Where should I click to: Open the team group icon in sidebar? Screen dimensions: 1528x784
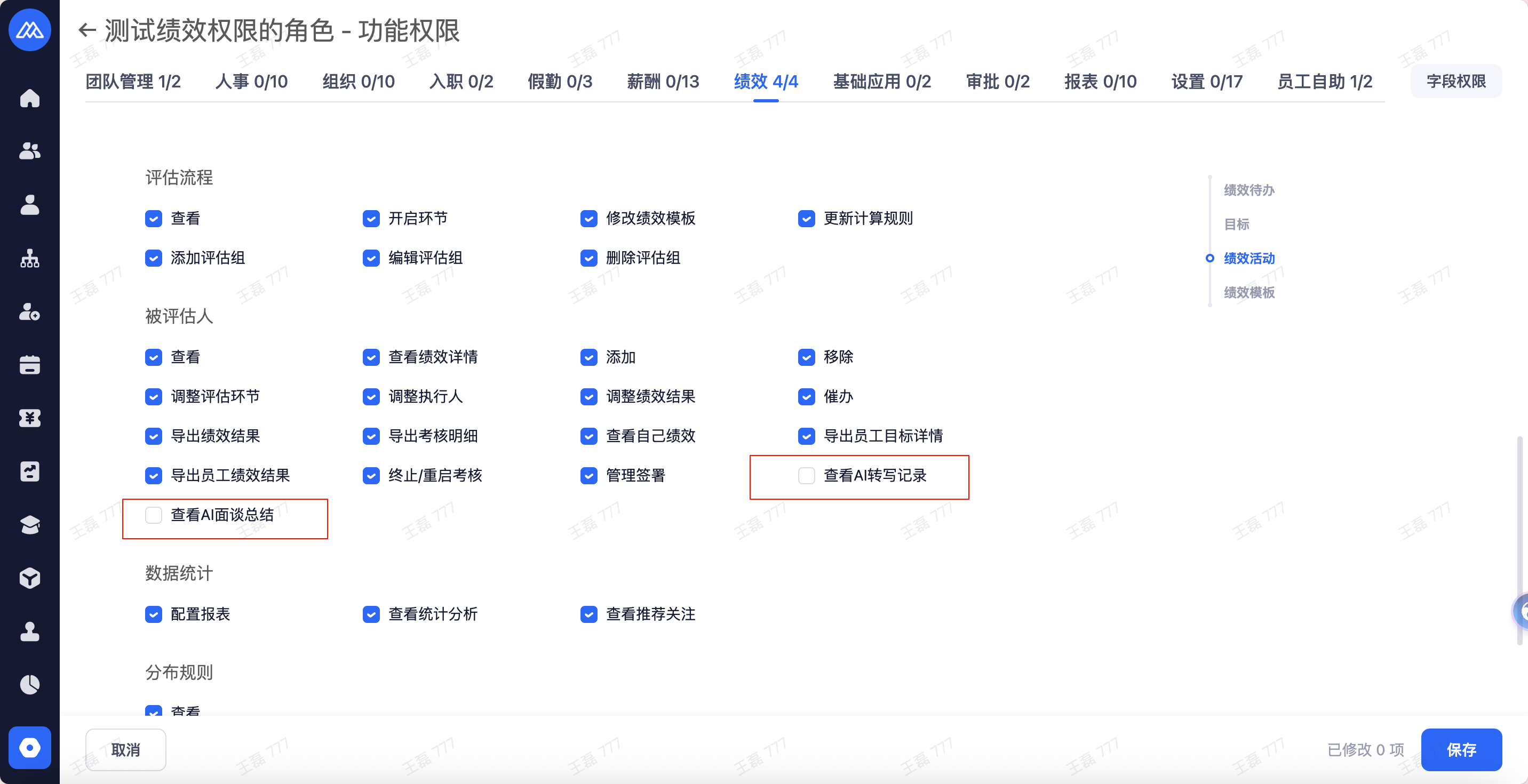30,151
